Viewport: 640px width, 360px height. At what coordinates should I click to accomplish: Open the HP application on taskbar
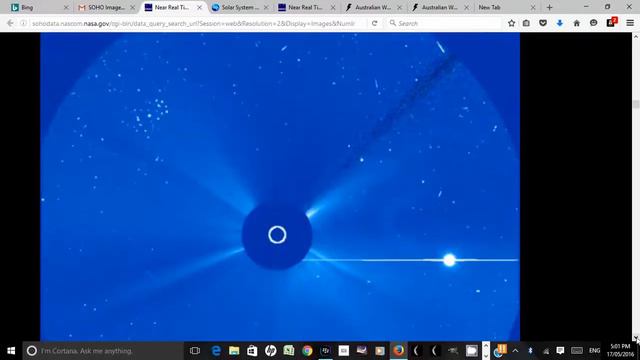click(x=270, y=351)
